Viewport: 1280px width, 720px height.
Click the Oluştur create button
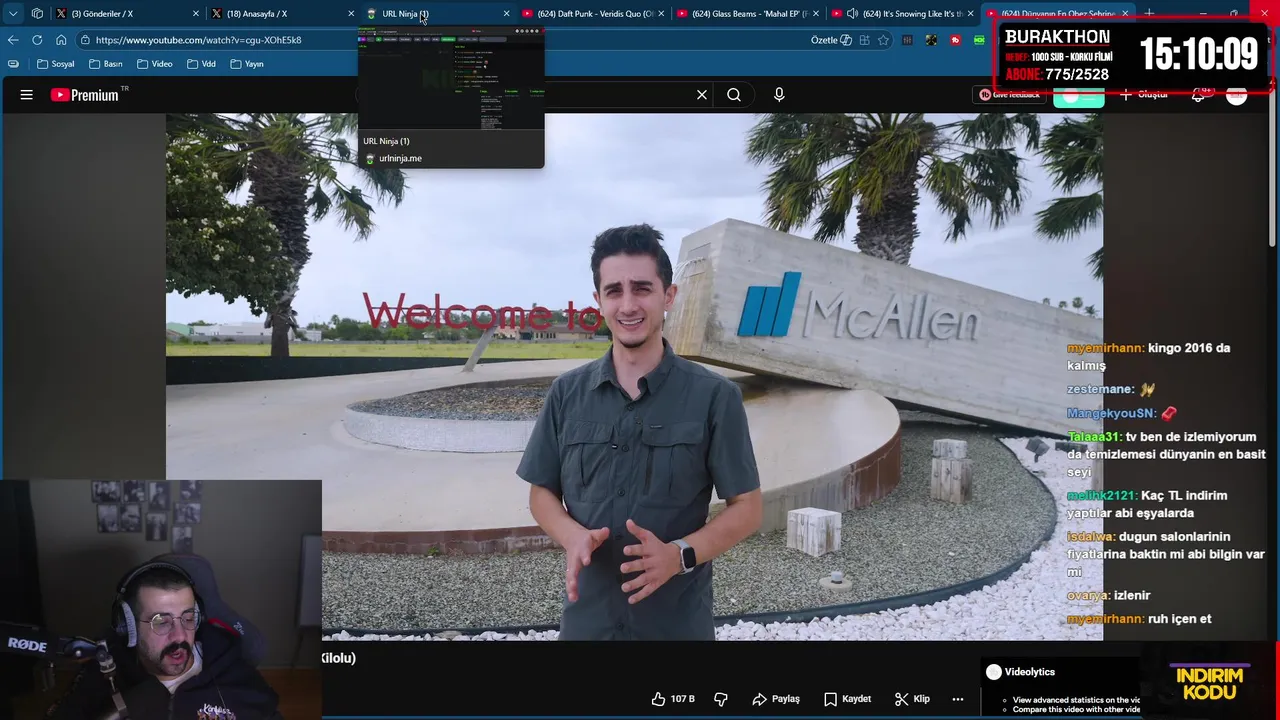pyautogui.click(x=1144, y=95)
